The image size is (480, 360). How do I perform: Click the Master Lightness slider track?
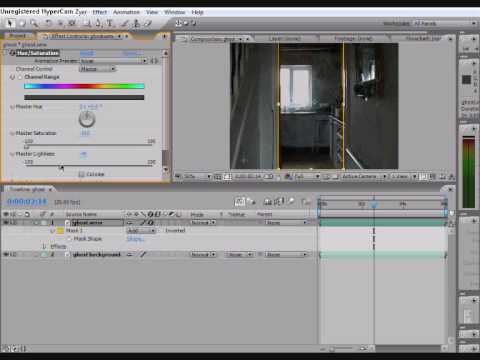point(89,166)
